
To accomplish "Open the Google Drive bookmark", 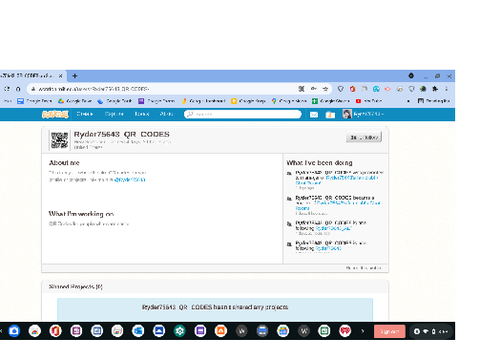I will (75, 101).
